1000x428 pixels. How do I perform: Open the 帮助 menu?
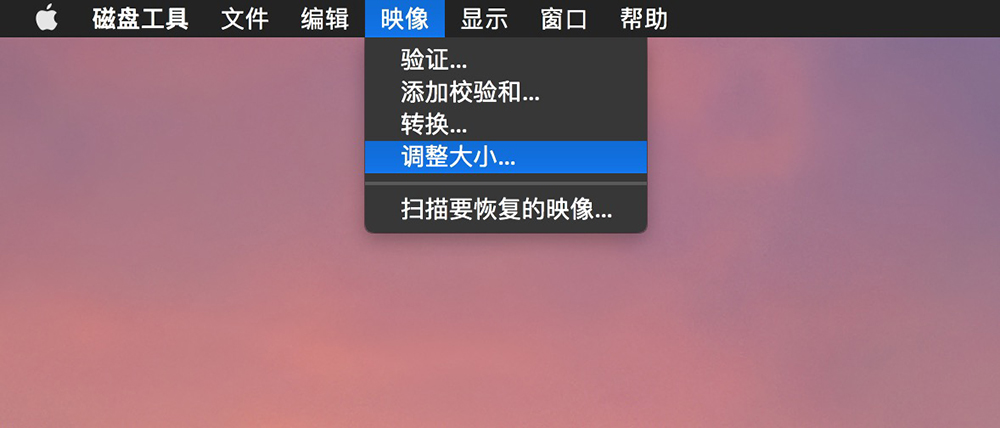[644, 18]
